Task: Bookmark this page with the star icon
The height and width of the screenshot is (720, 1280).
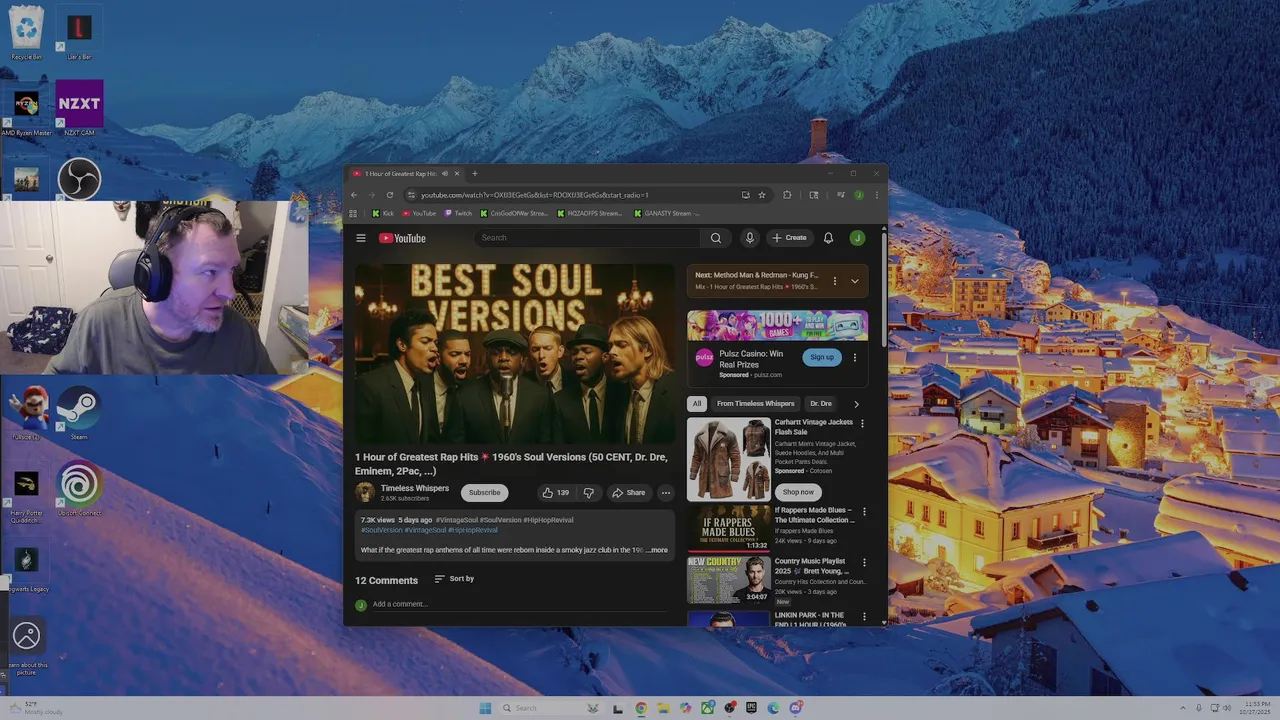Action: [x=761, y=195]
